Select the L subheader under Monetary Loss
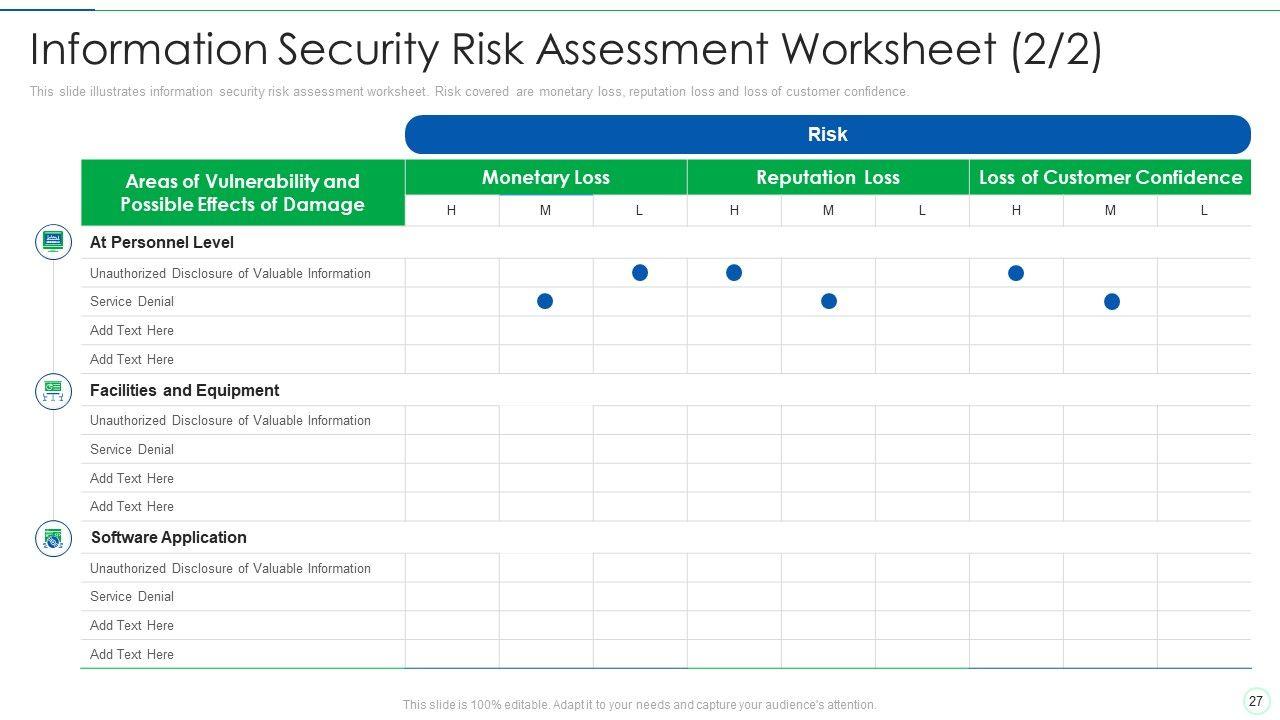 [x=640, y=210]
